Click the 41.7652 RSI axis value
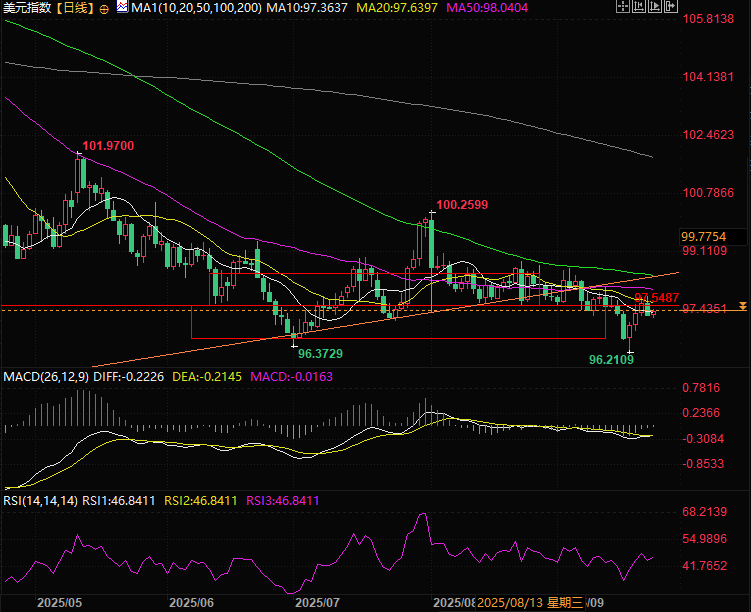 tap(705, 566)
